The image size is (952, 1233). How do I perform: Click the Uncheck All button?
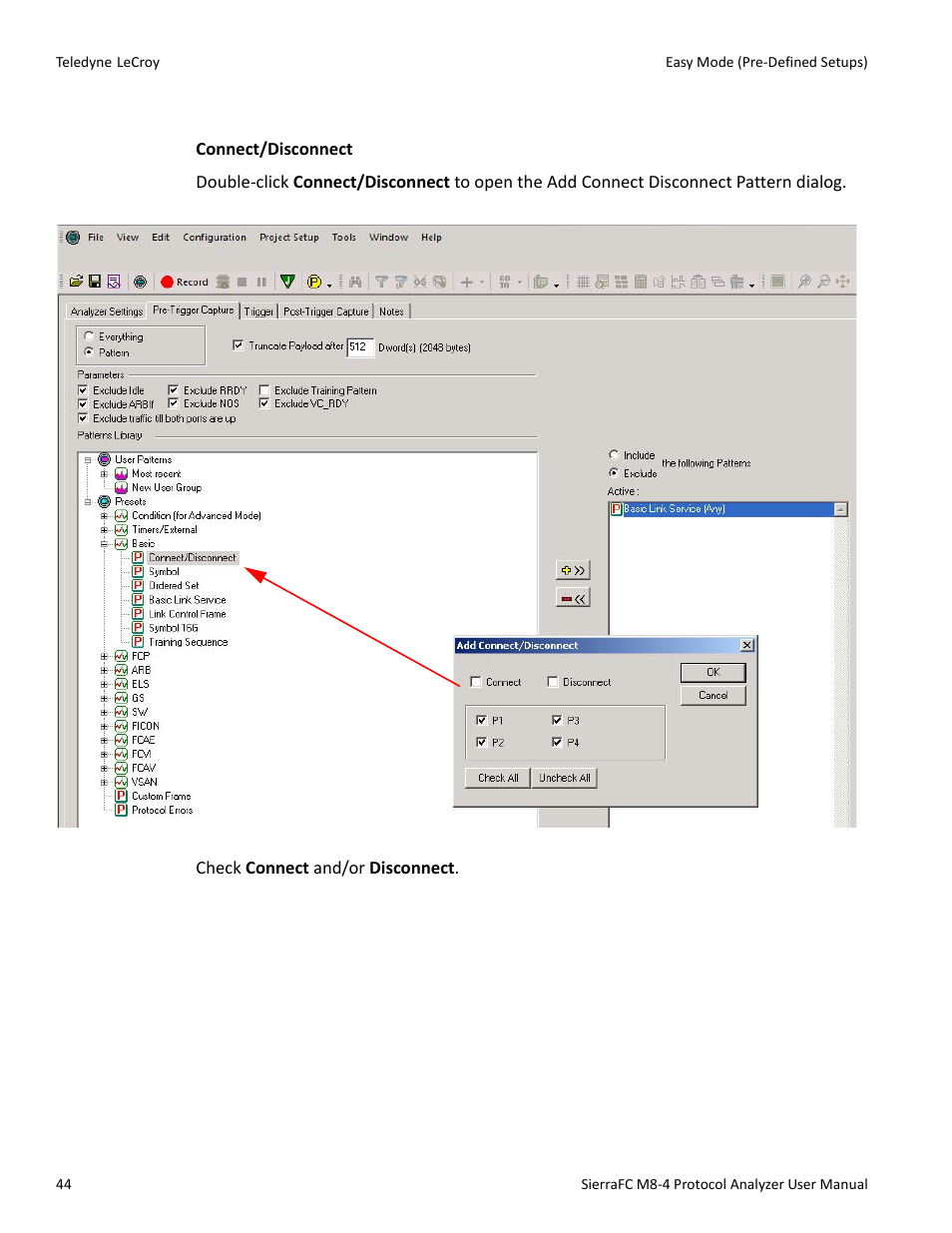coord(565,778)
